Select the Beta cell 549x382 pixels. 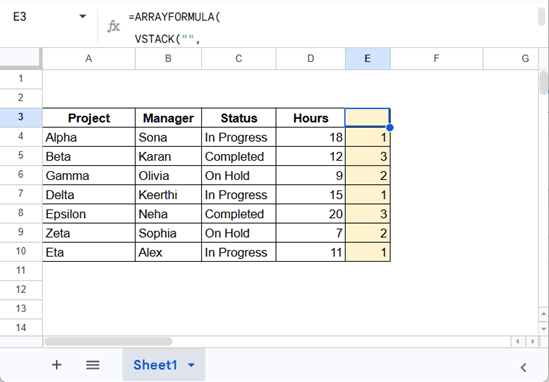89,156
